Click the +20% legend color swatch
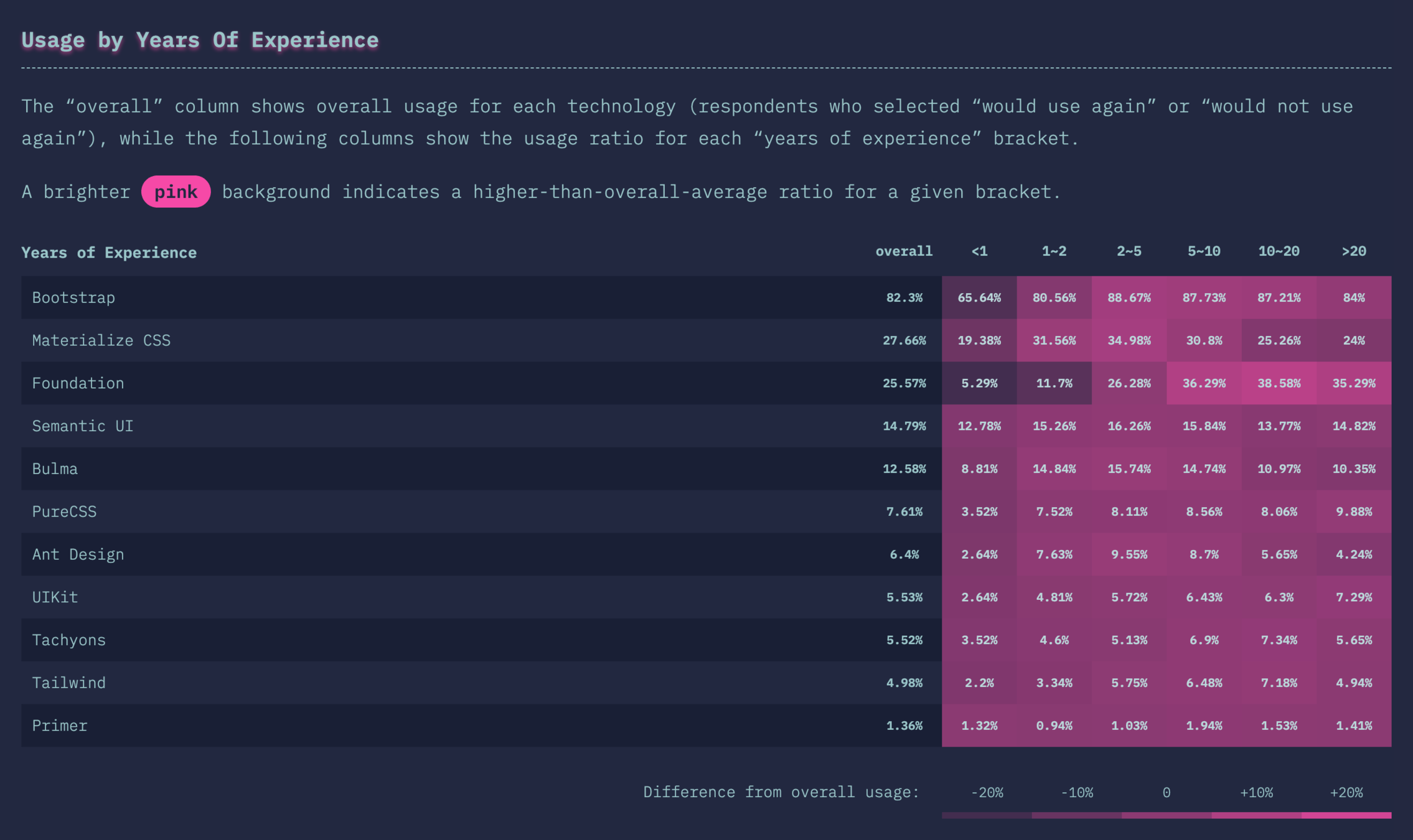 1346,815
